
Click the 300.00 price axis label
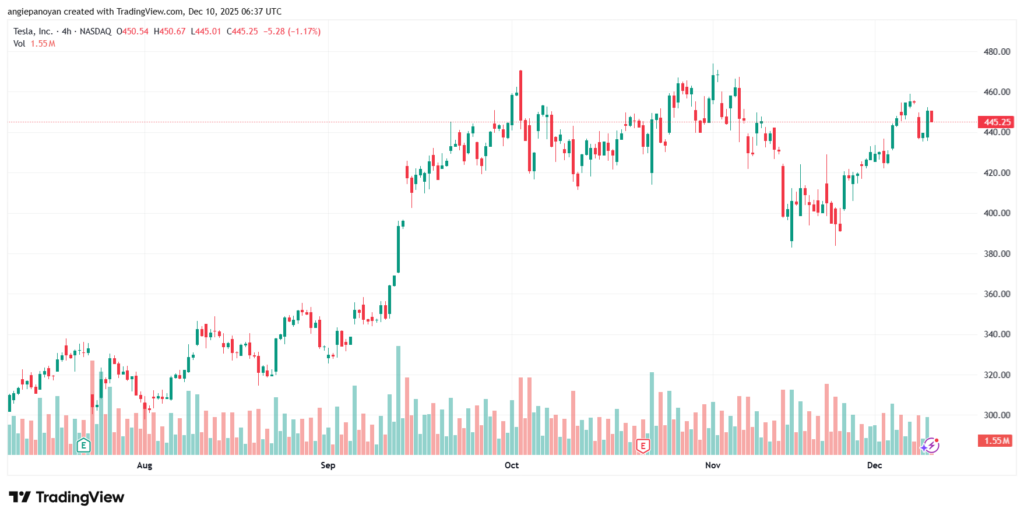coord(997,415)
